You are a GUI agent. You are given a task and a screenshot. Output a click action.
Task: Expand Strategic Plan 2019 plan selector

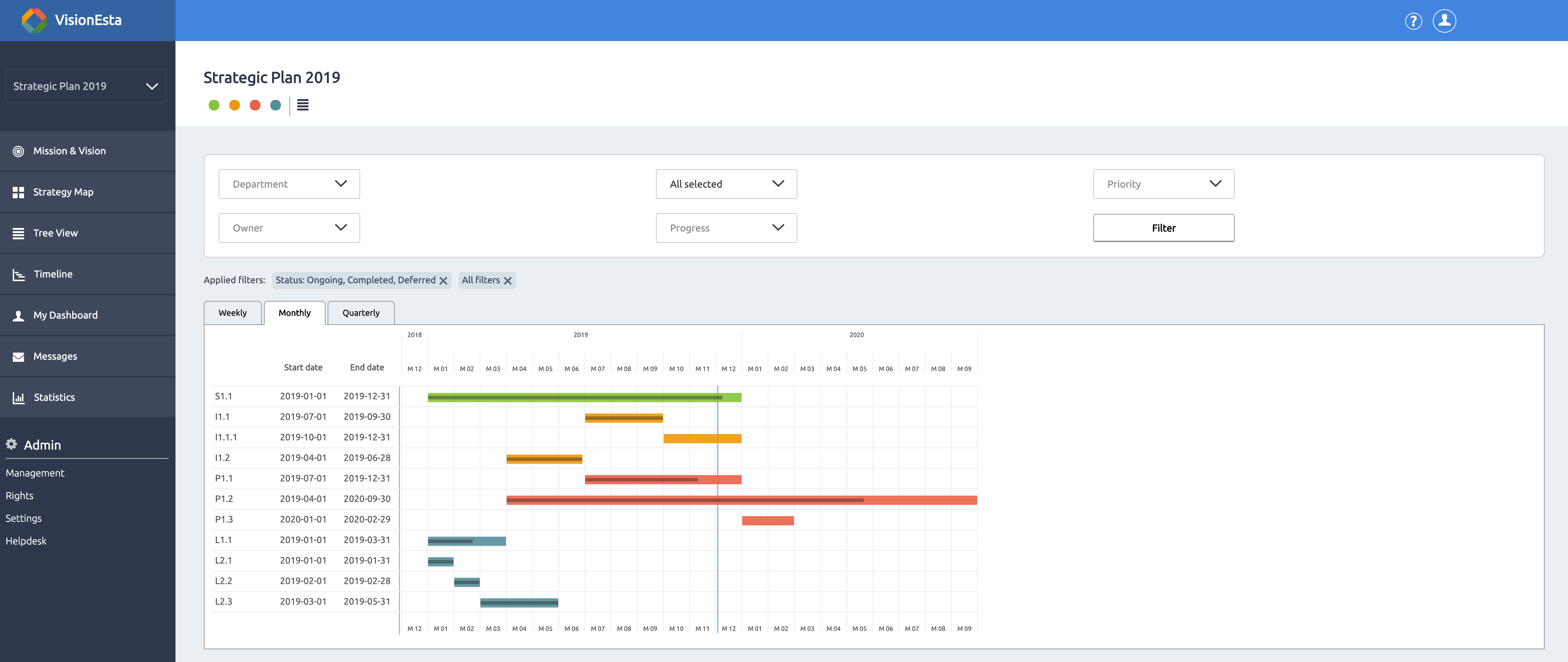coord(85,86)
